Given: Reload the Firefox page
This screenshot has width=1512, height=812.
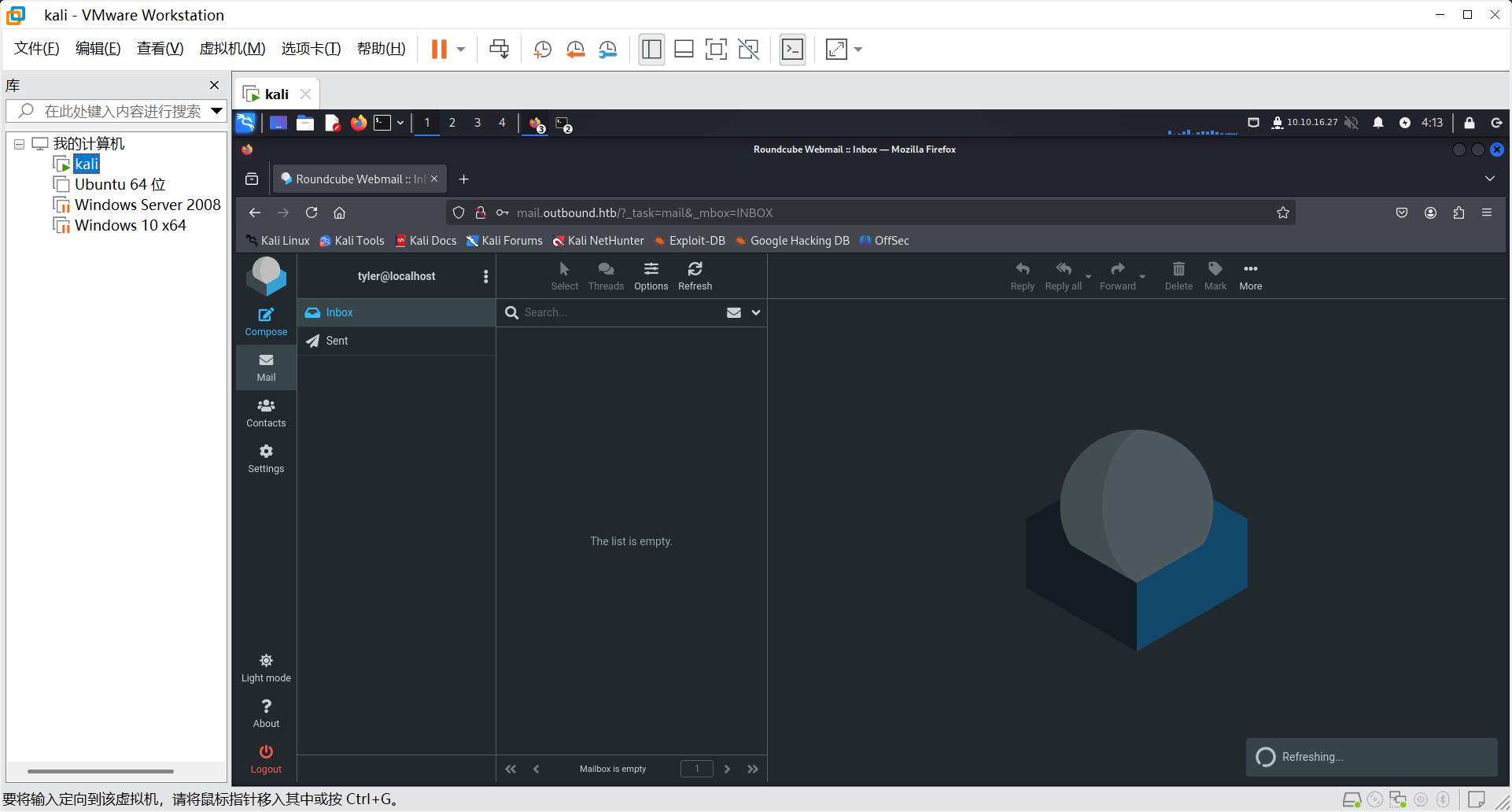Looking at the screenshot, I should click(312, 212).
